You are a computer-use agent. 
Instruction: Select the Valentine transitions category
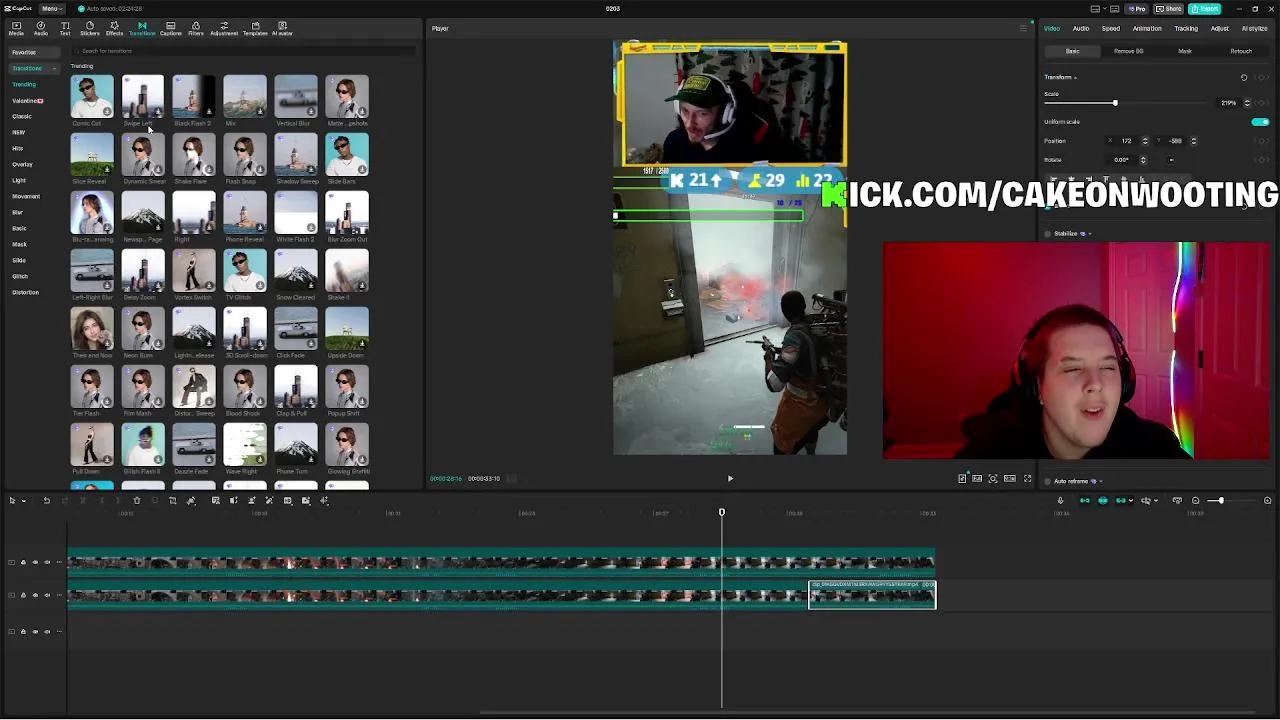click(27, 101)
